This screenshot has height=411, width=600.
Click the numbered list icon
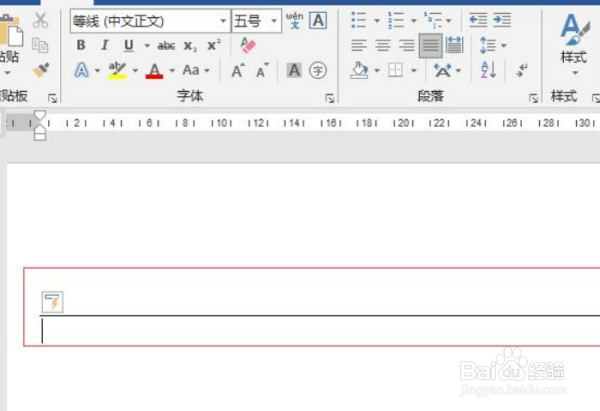click(x=396, y=20)
